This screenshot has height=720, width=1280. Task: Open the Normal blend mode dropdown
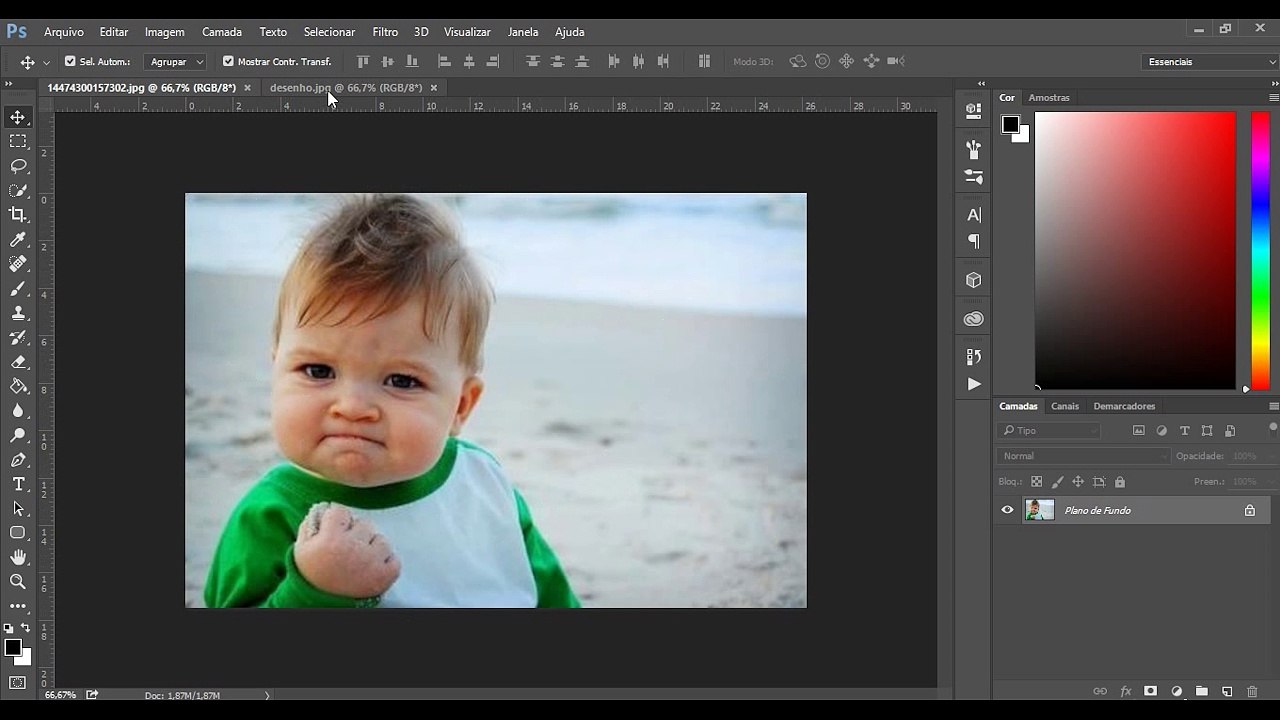point(1083,456)
